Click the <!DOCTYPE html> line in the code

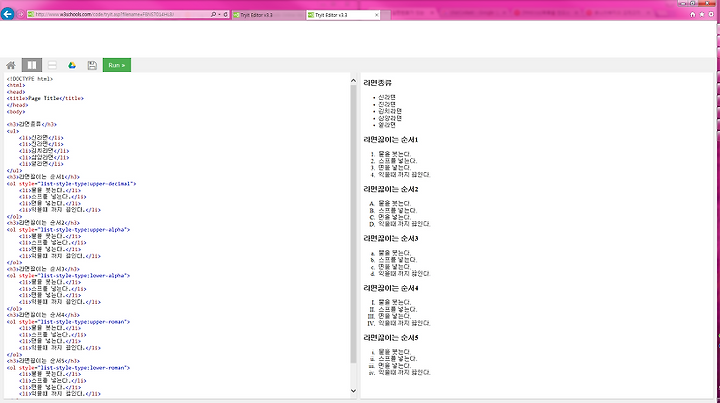point(30,79)
